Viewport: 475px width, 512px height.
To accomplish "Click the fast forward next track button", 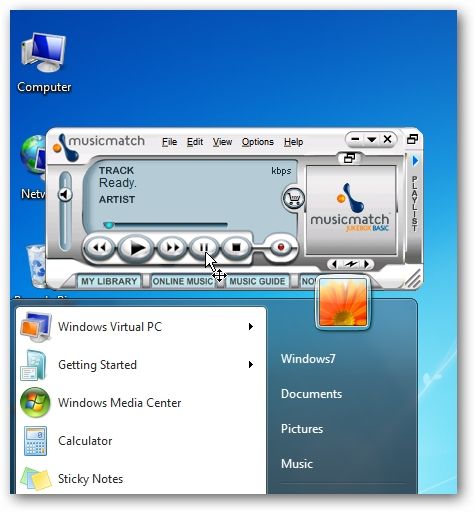I will pos(172,248).
